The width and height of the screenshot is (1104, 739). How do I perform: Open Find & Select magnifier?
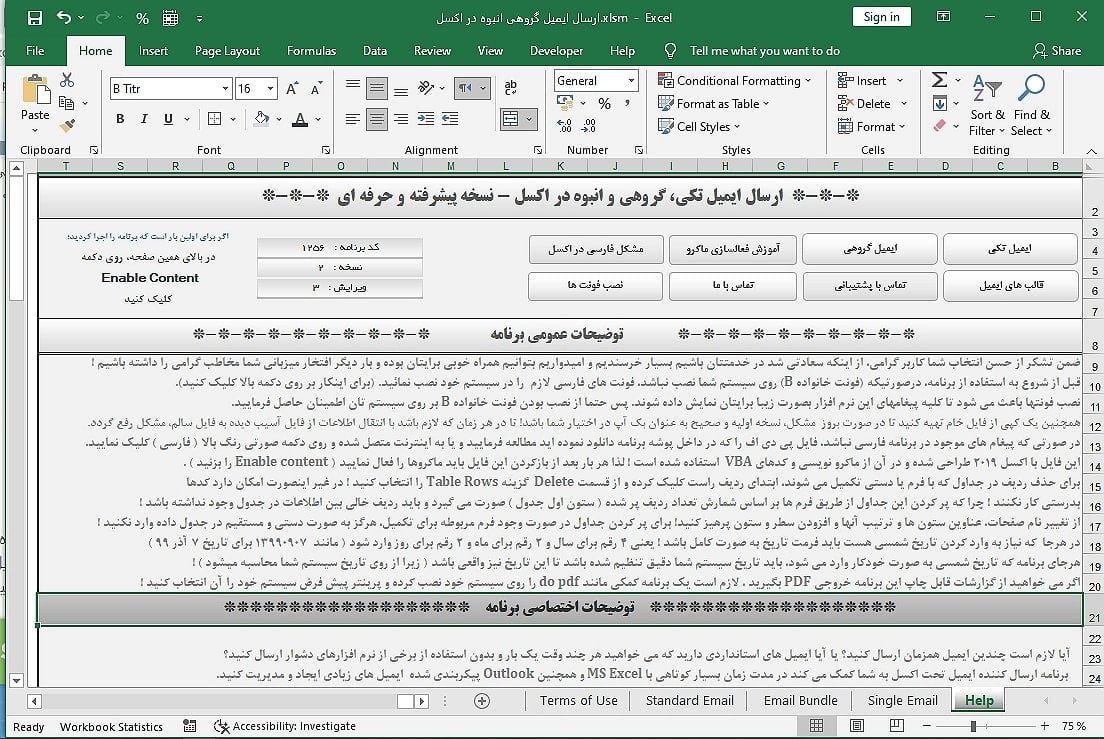coord(1031,106)
